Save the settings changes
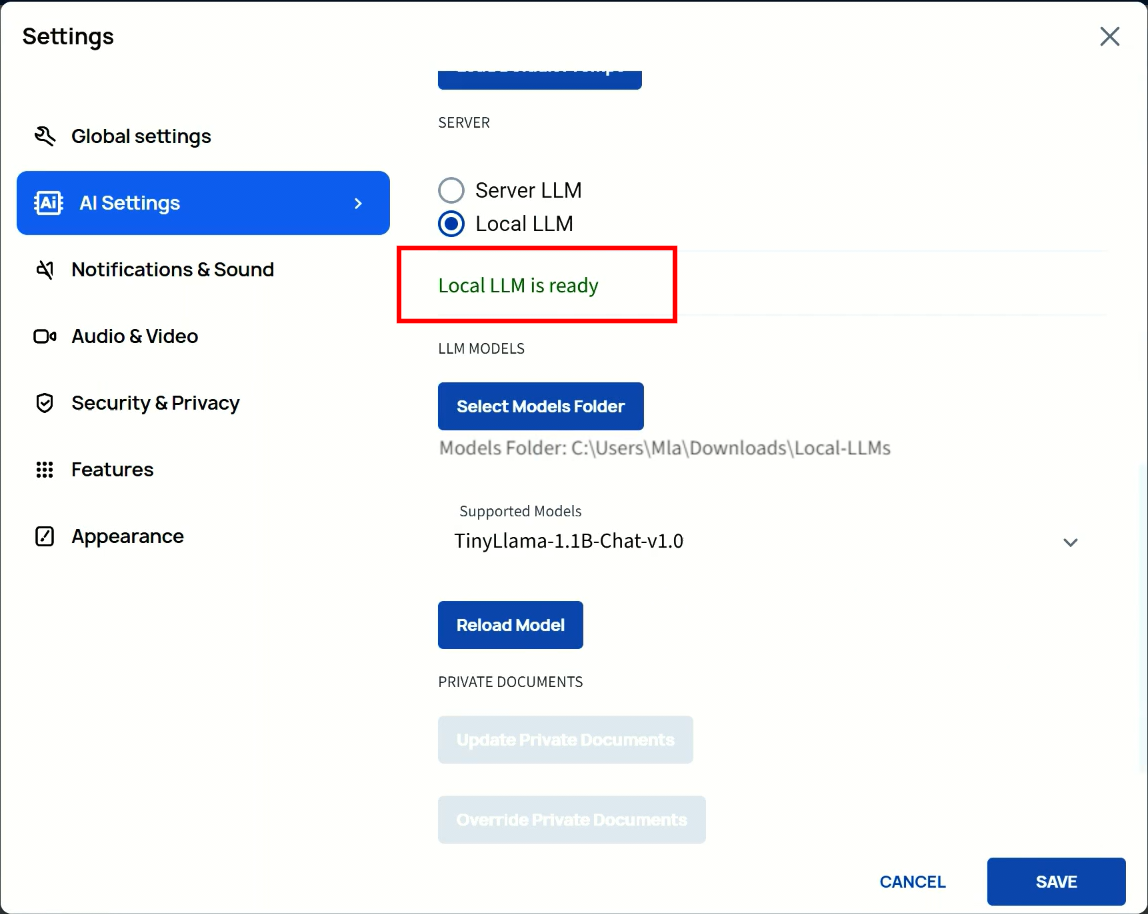Screen dimensions: 1148x914 coord(1055,882)
